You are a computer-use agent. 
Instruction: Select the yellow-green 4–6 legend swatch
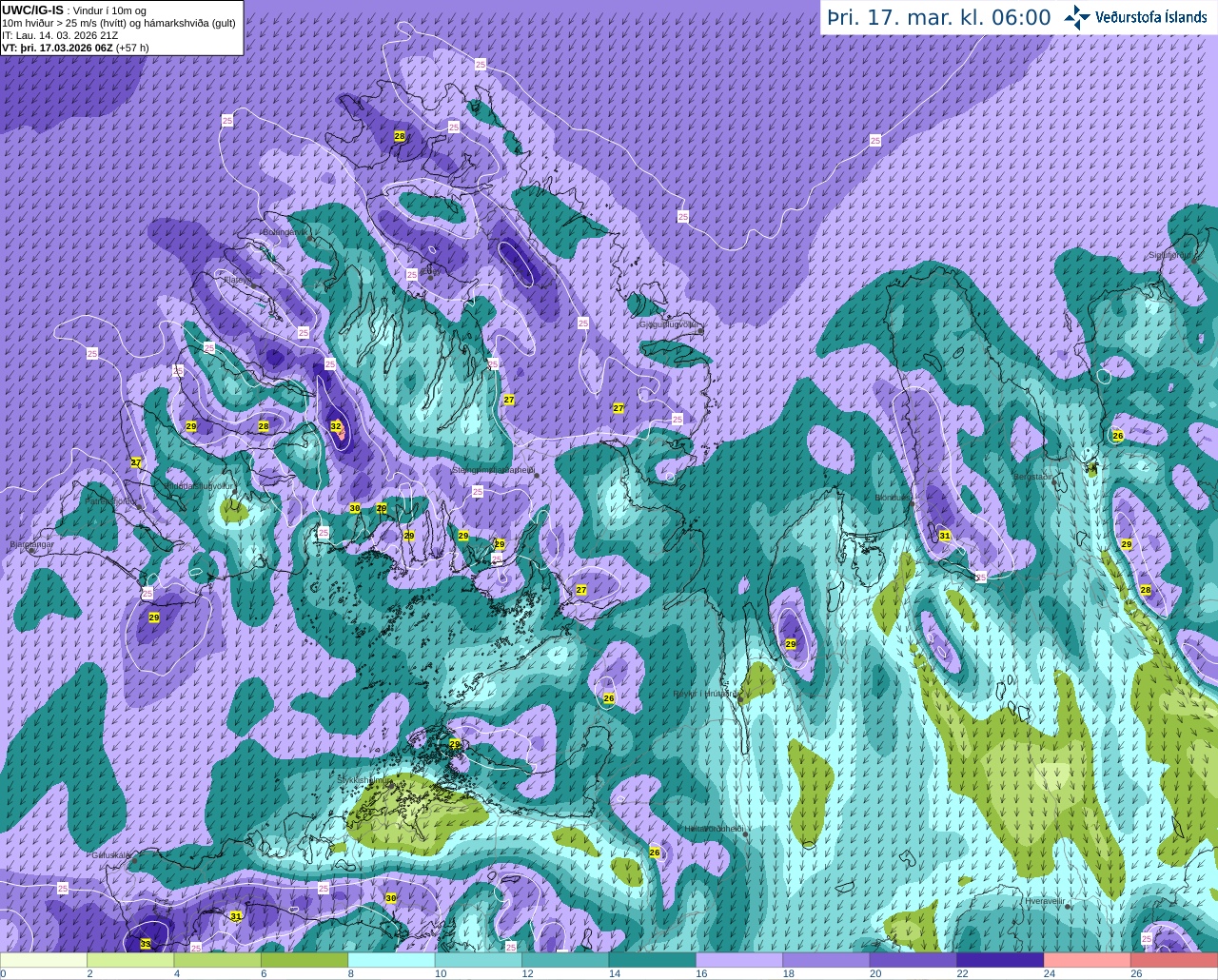coord(218,960)
